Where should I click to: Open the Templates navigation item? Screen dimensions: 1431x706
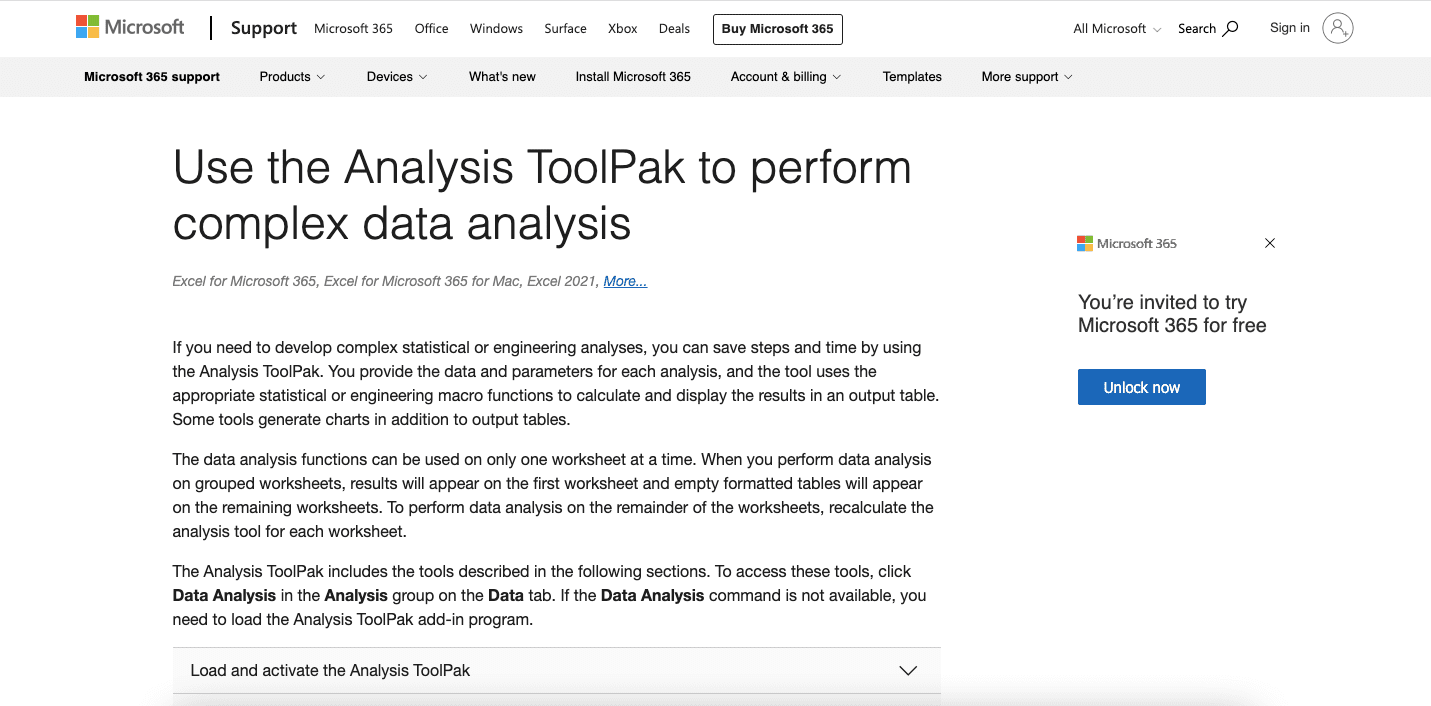coord(912,77)
